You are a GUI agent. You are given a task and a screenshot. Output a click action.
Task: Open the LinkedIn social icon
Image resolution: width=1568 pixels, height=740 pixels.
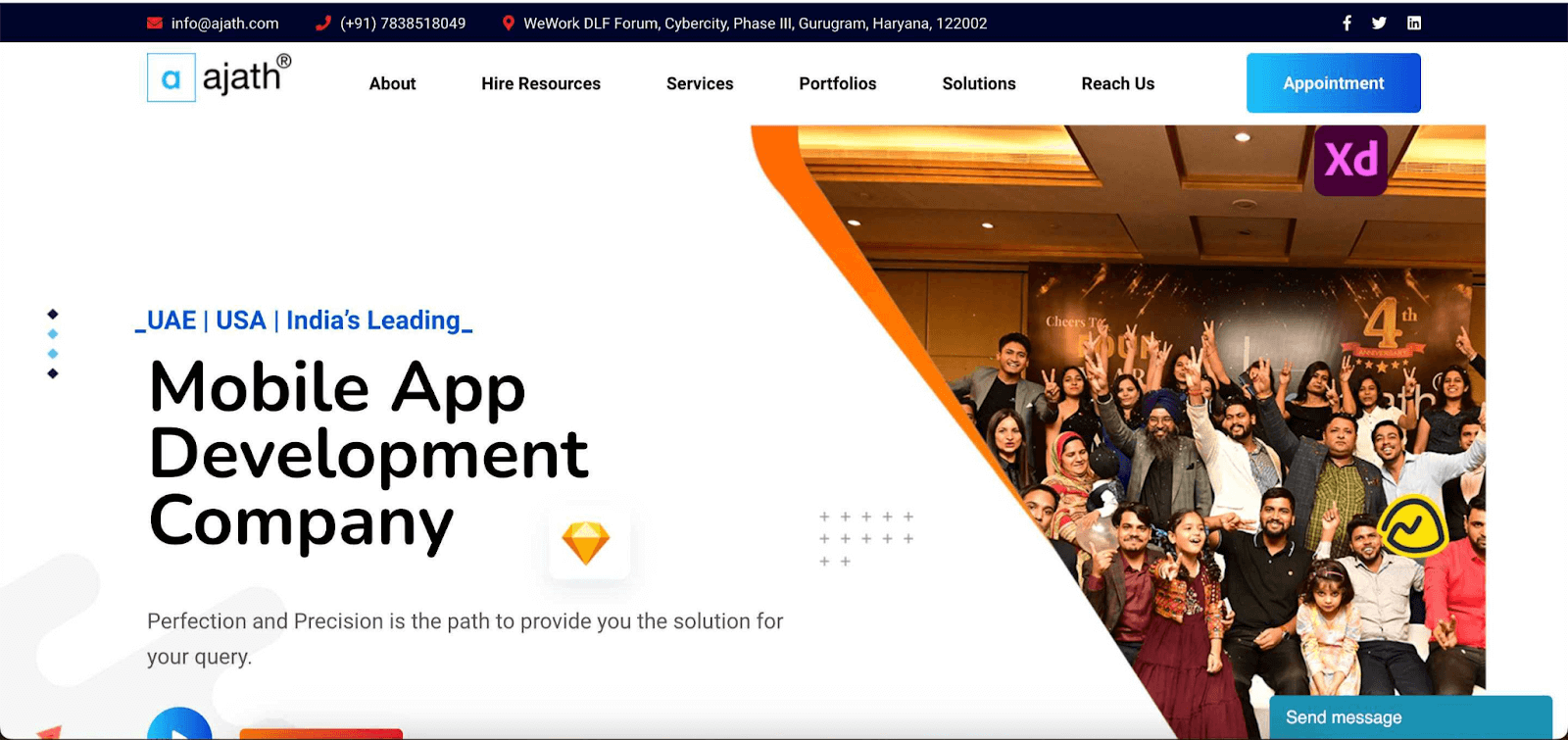click(x=1414, y=23)
